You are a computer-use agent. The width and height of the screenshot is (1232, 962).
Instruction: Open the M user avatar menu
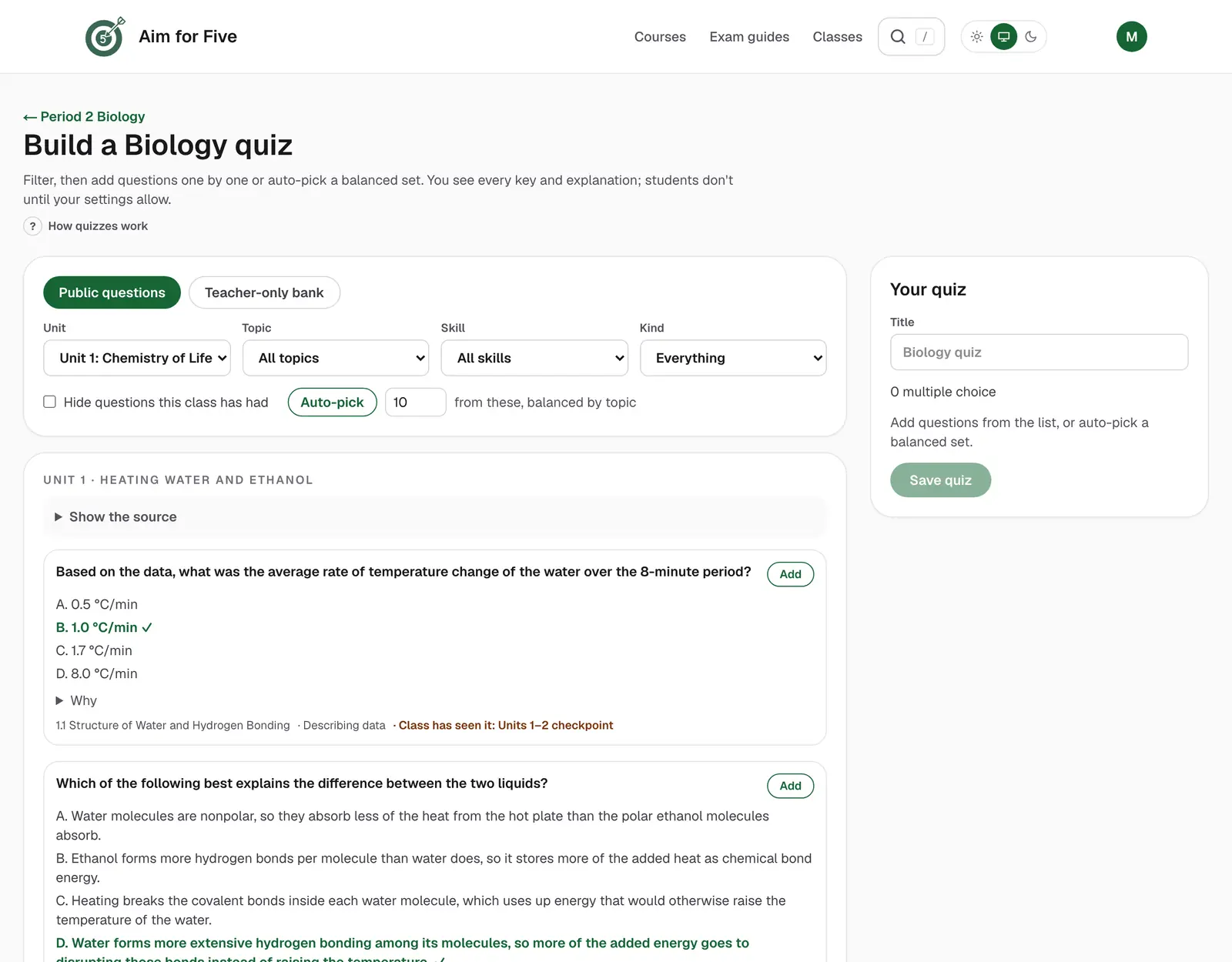1132,37
